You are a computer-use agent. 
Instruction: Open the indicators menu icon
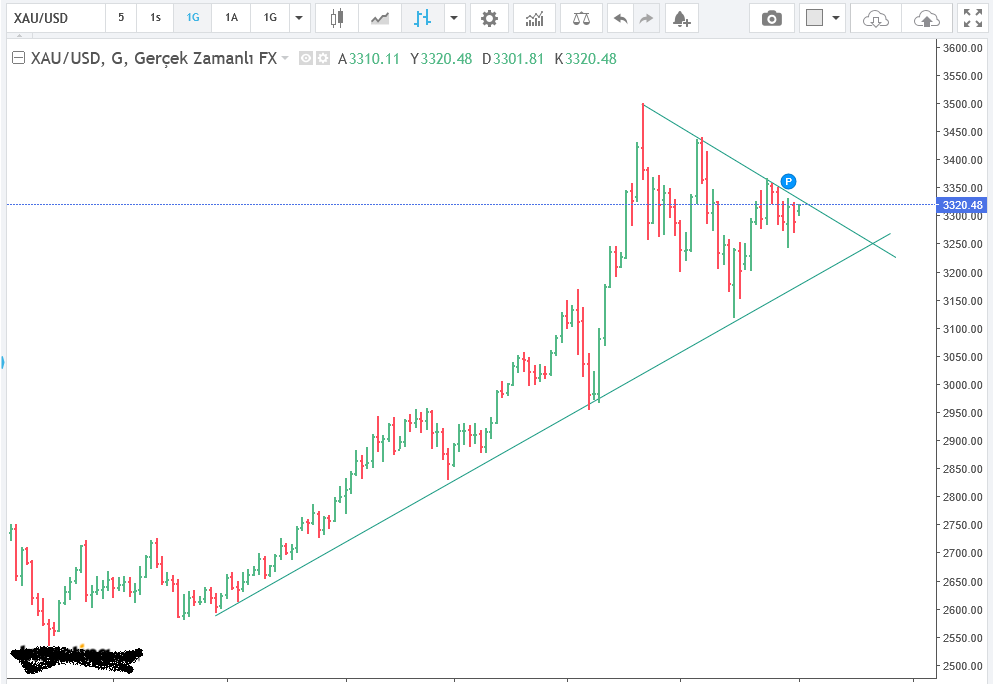tap(535, 18)
